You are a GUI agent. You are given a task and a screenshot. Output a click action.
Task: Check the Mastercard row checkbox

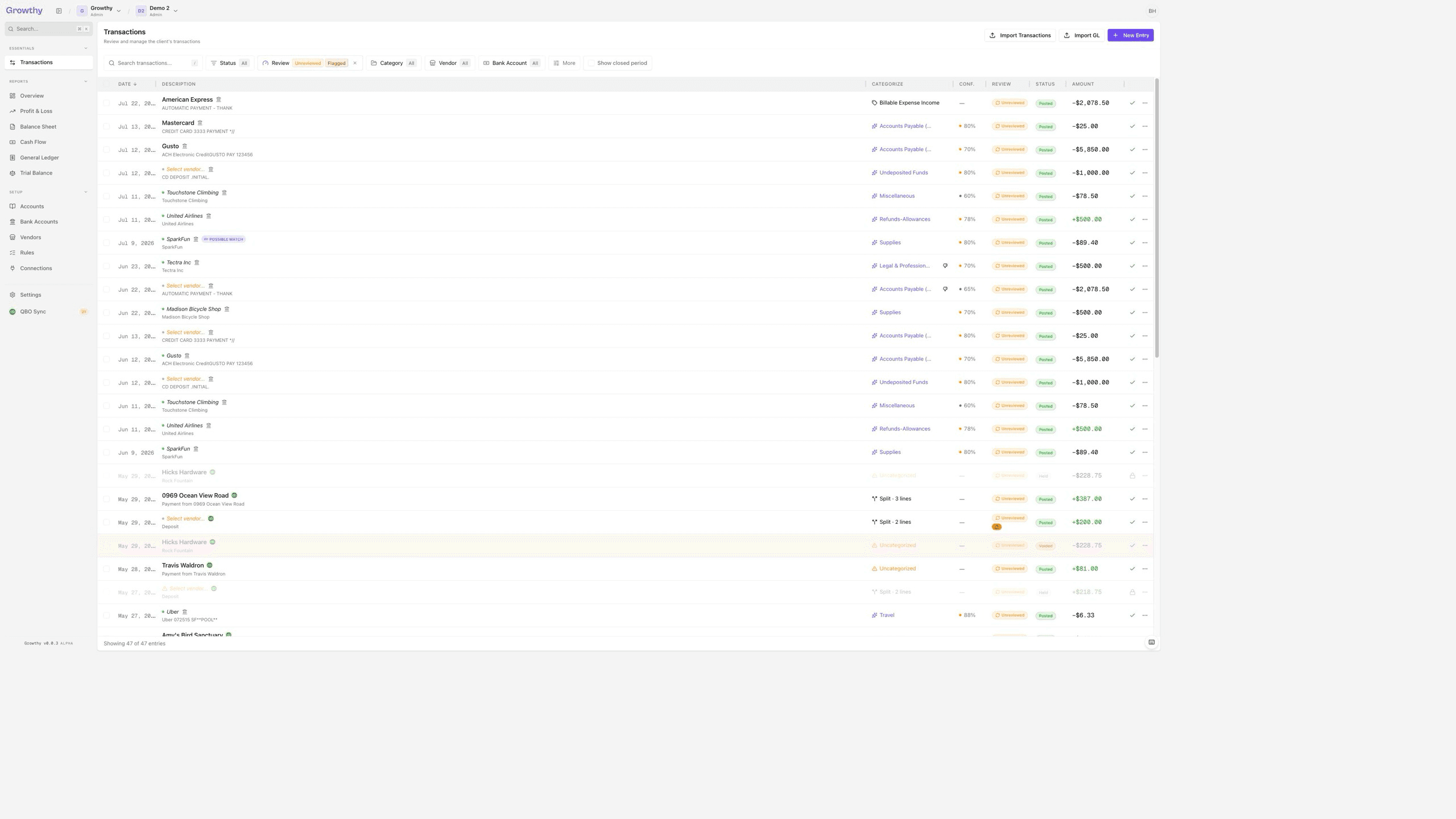pyautogui.click(x=106, y=126)
